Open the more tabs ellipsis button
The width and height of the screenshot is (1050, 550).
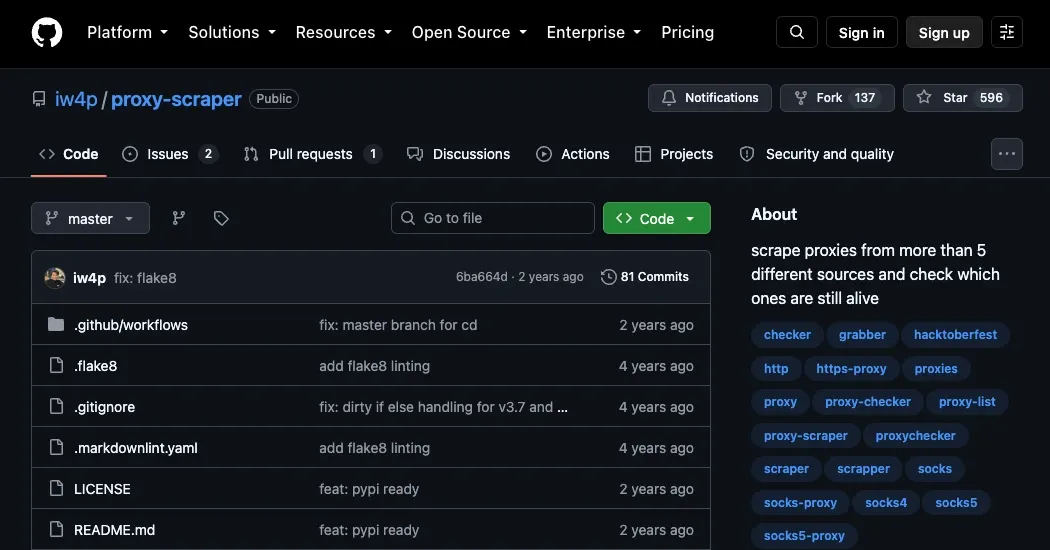tap(1006, 153)
